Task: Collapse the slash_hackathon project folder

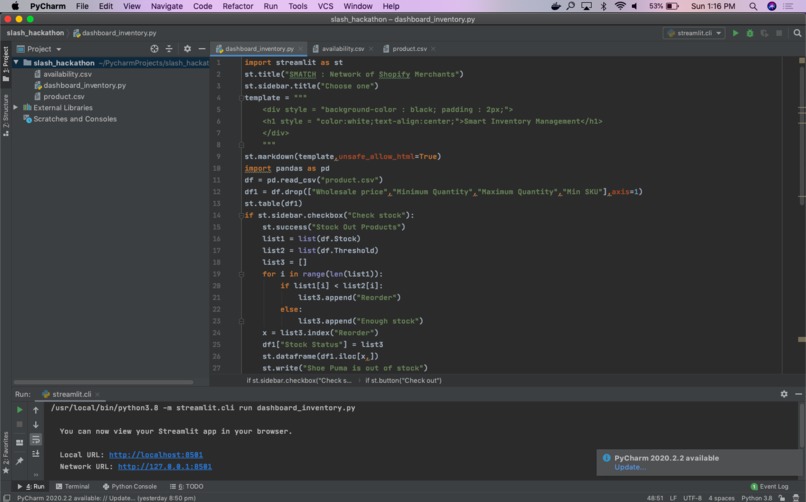Action: coord(16,62)
